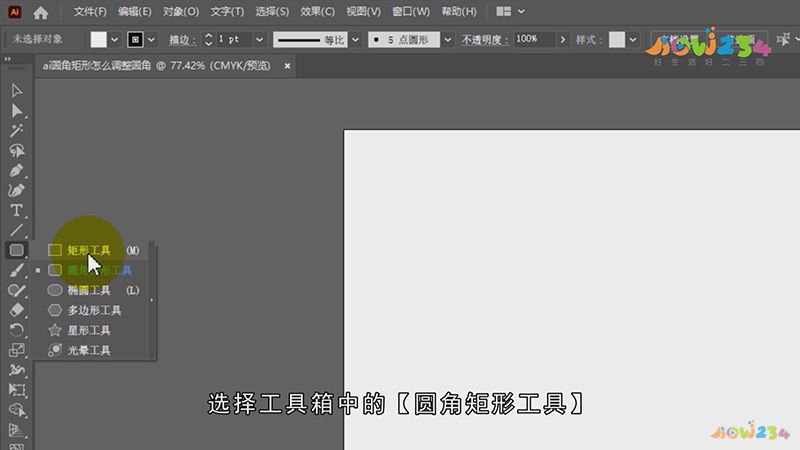The image size is (800, 450).
Task: Select the Width/Warp tool
Action: tap(16, 369)
